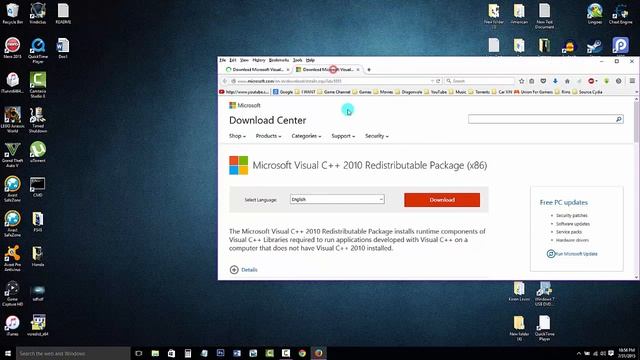The width and height of the screenshot is (640, 360).
Task: Open Chrome from the taskbar
Action: point(302,353)
